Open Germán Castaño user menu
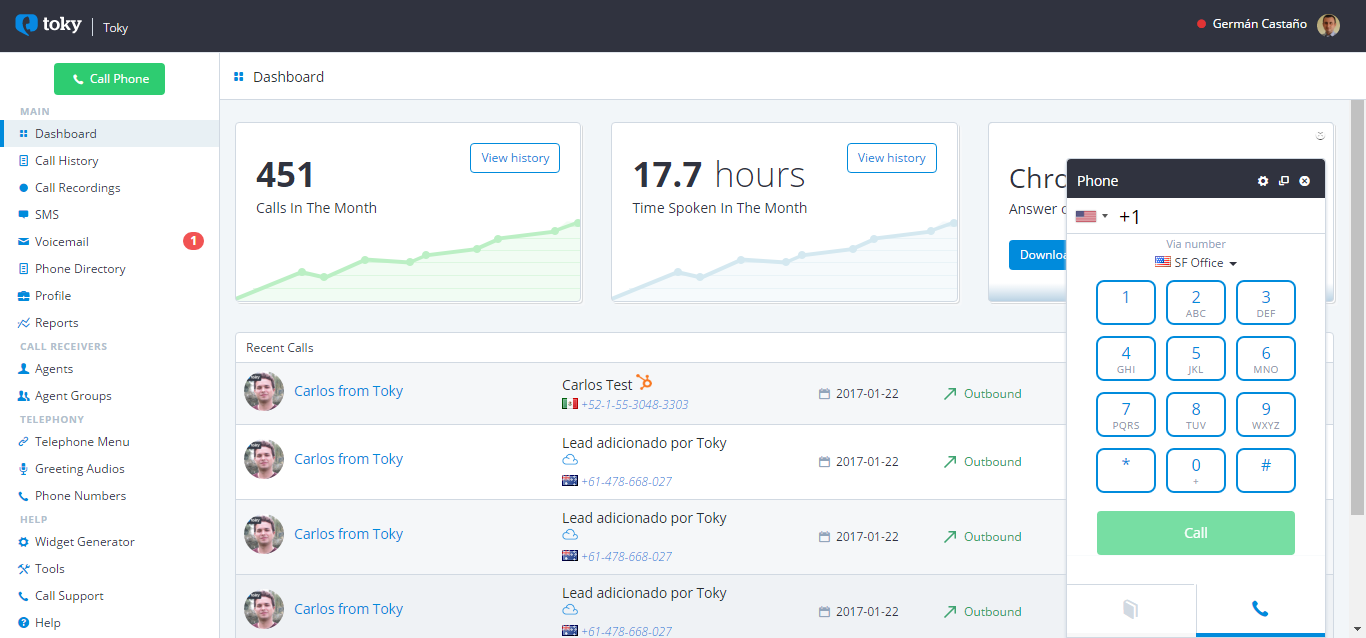The image size is (1366, 638). [x=1259, y=25]
